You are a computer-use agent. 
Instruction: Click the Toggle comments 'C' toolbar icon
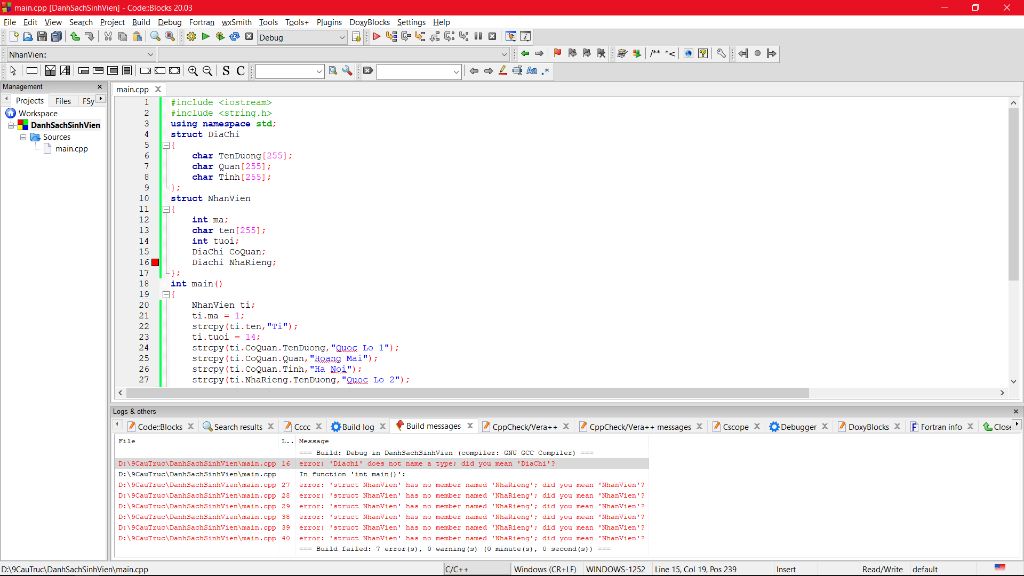[240, 71]
